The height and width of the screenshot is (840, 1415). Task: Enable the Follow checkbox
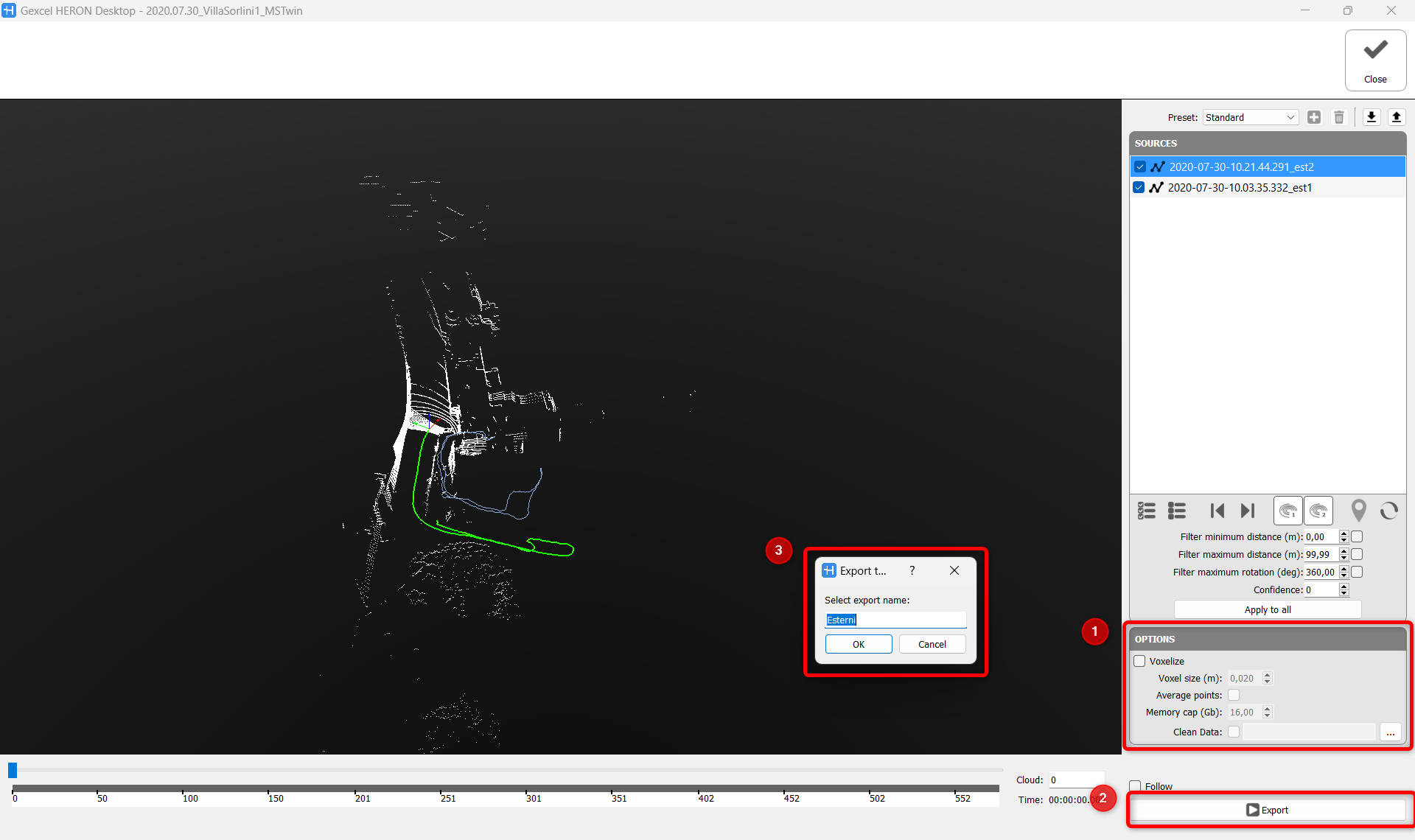tap(1136, 786)
